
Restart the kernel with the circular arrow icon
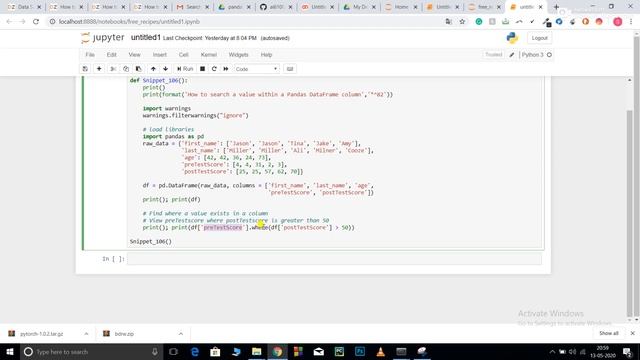(214, 69)
